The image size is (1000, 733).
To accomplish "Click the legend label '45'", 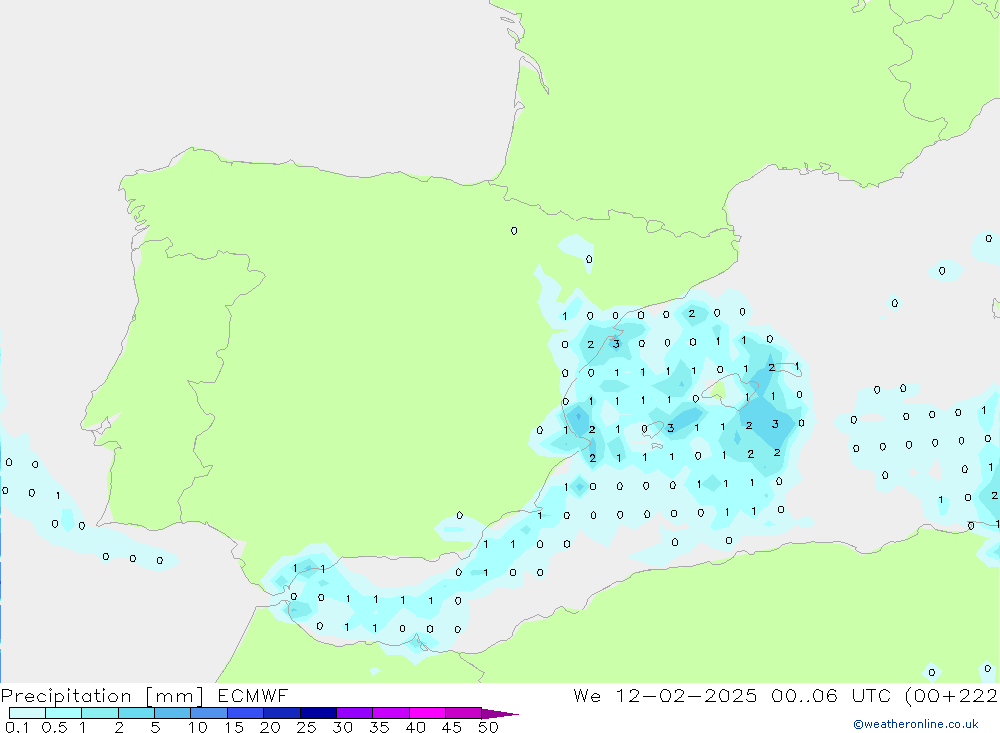I will (x=452, y=727).
